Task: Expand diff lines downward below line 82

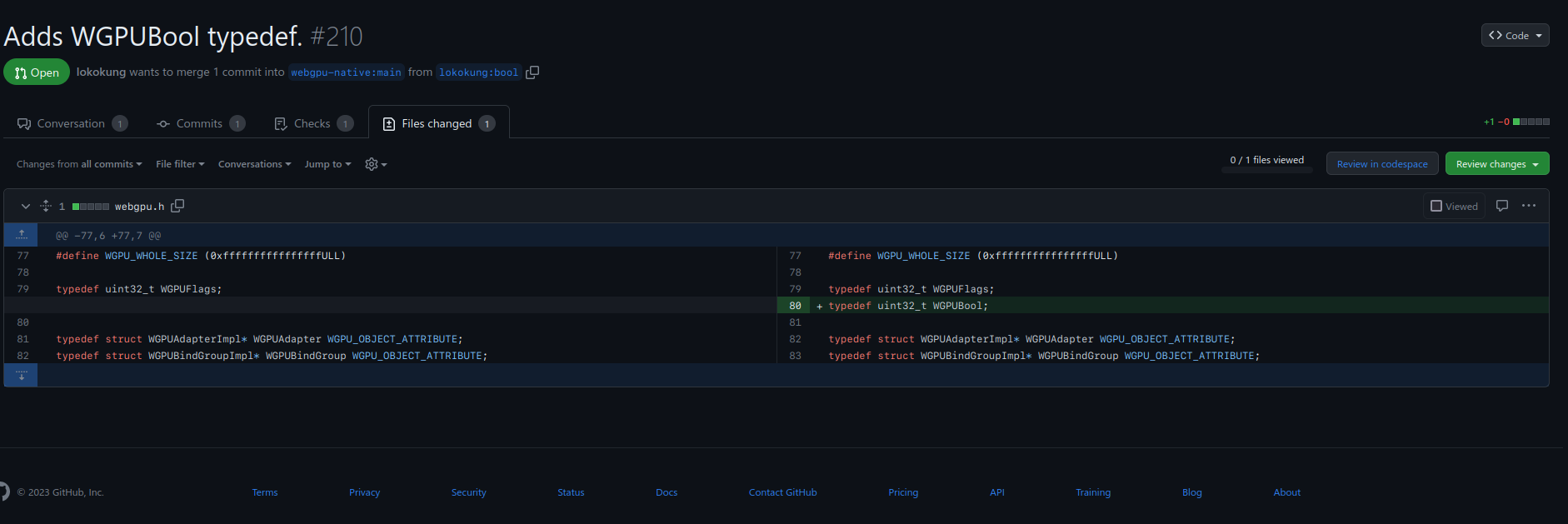Action: point(21,375)
